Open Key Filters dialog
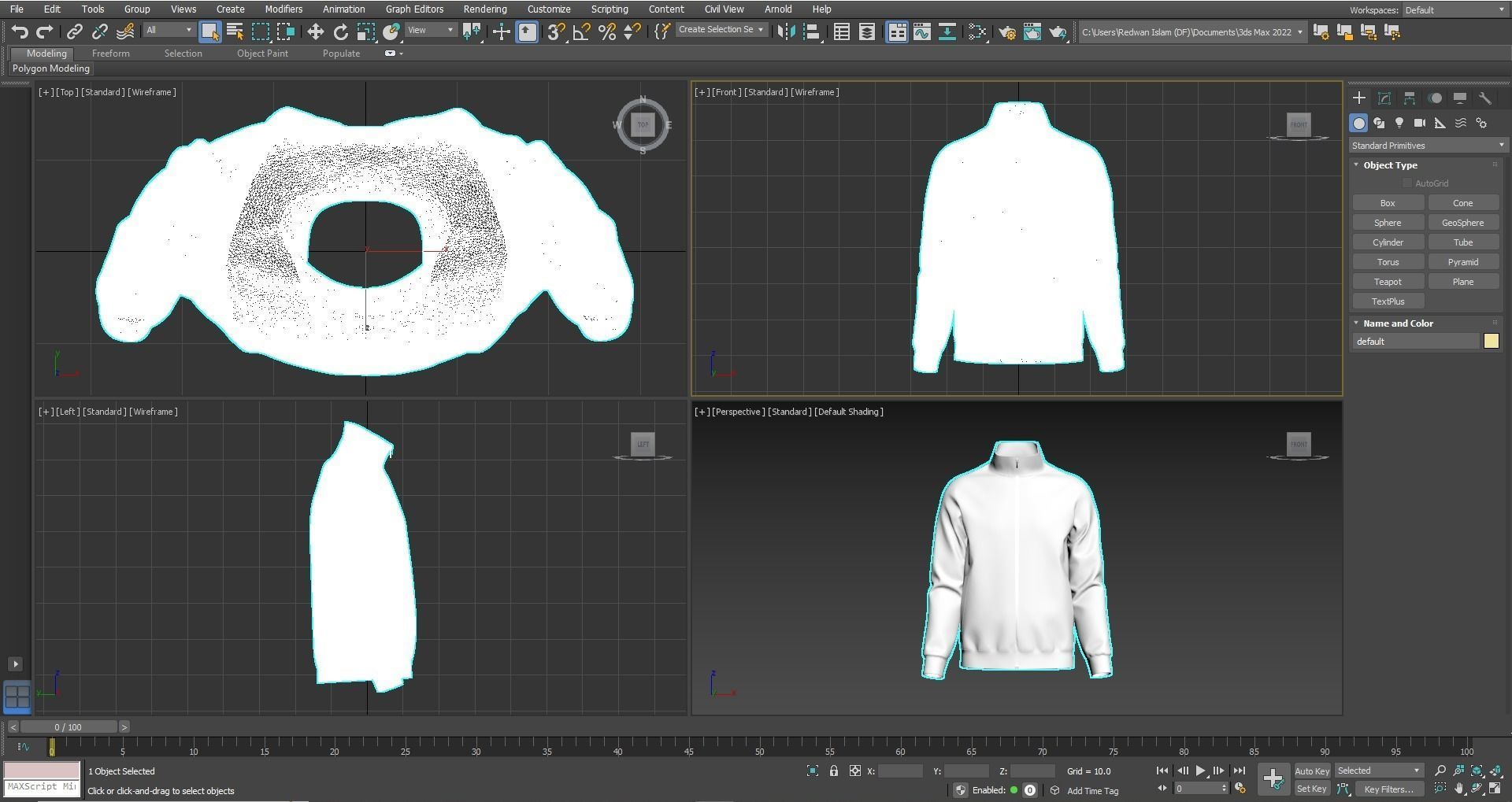This screenshot has height=802, width=1512. 1388,789
